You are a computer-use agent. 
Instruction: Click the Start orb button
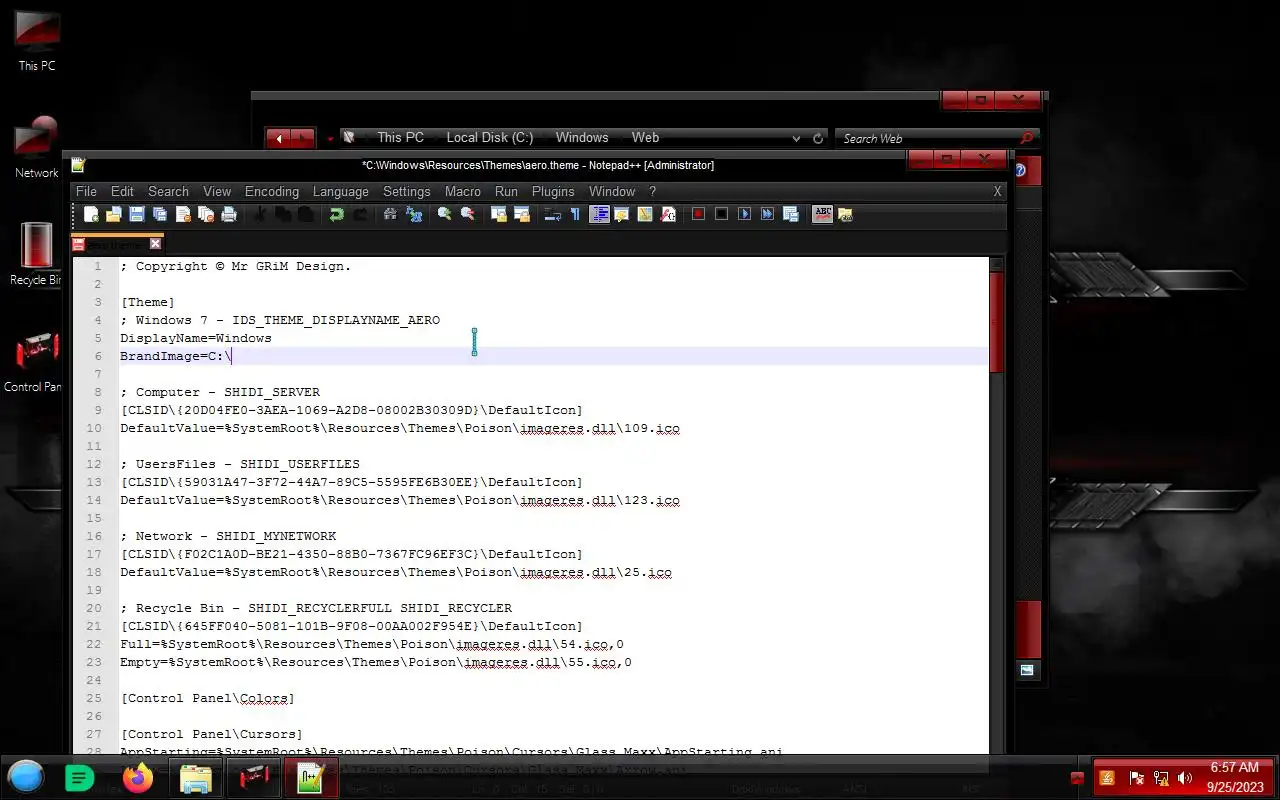26,777
